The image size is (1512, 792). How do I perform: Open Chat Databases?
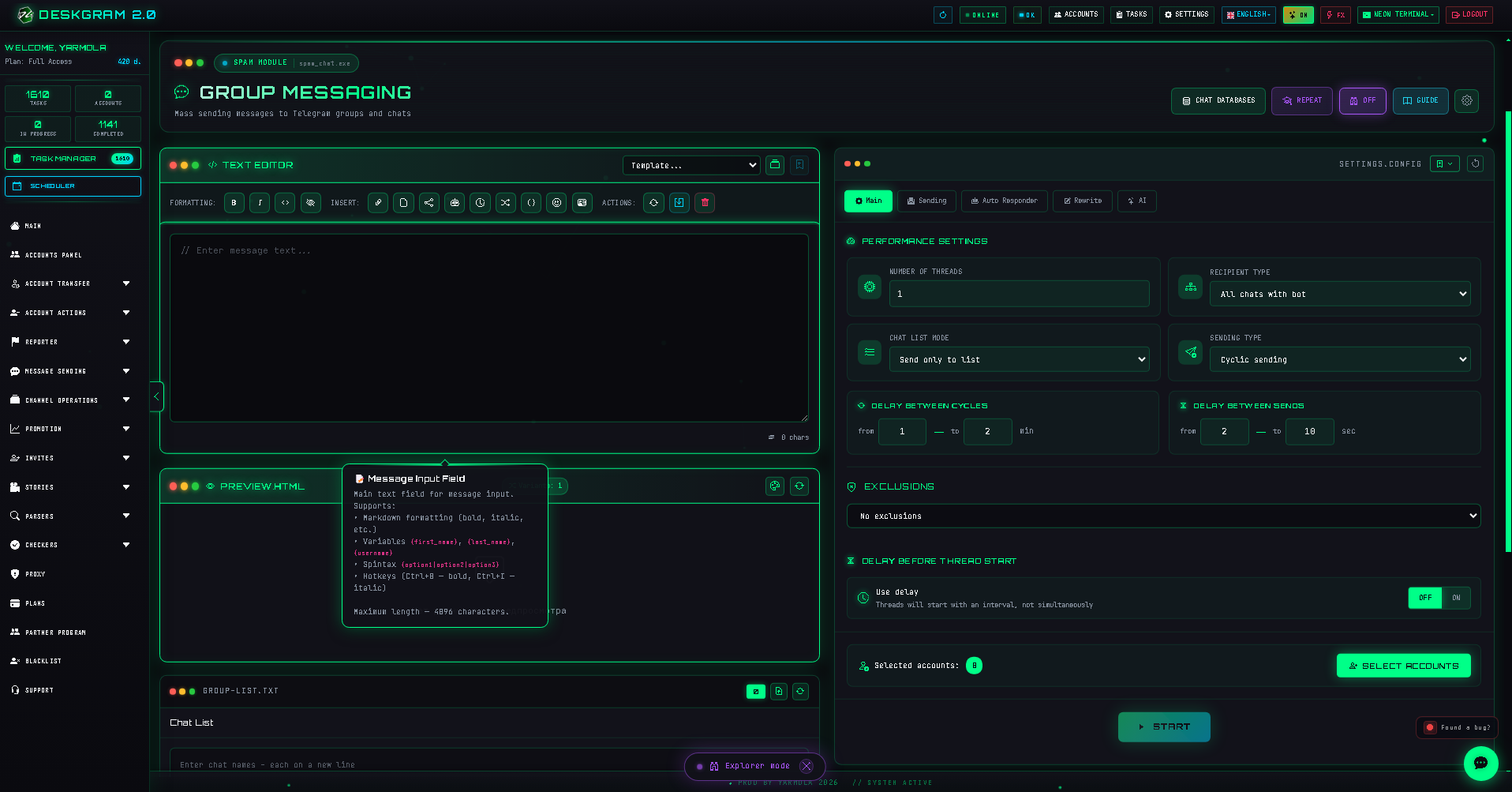[x=1218, y=101]
